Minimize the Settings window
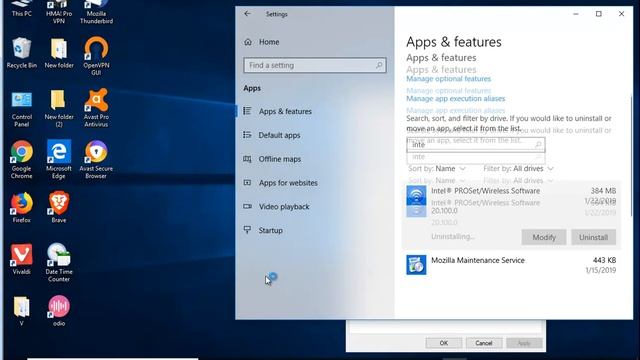The height and width of the screenshot is (360, 640). (x=576, y=14)
